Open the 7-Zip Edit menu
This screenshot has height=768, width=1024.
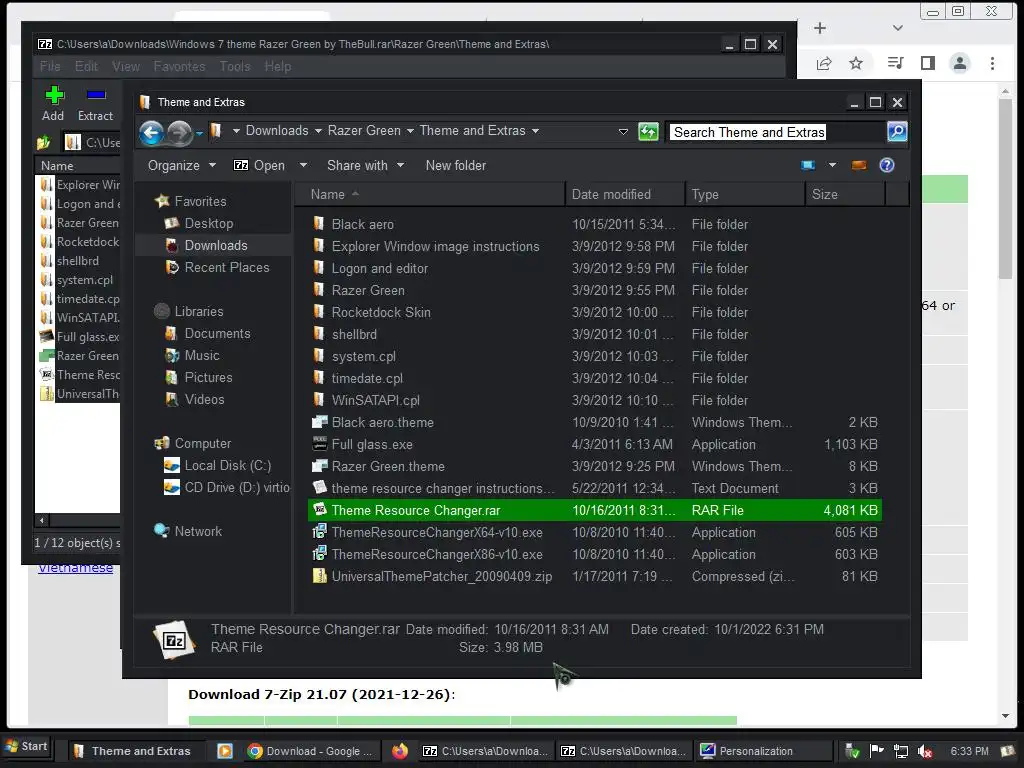click(x=86, y=66)
